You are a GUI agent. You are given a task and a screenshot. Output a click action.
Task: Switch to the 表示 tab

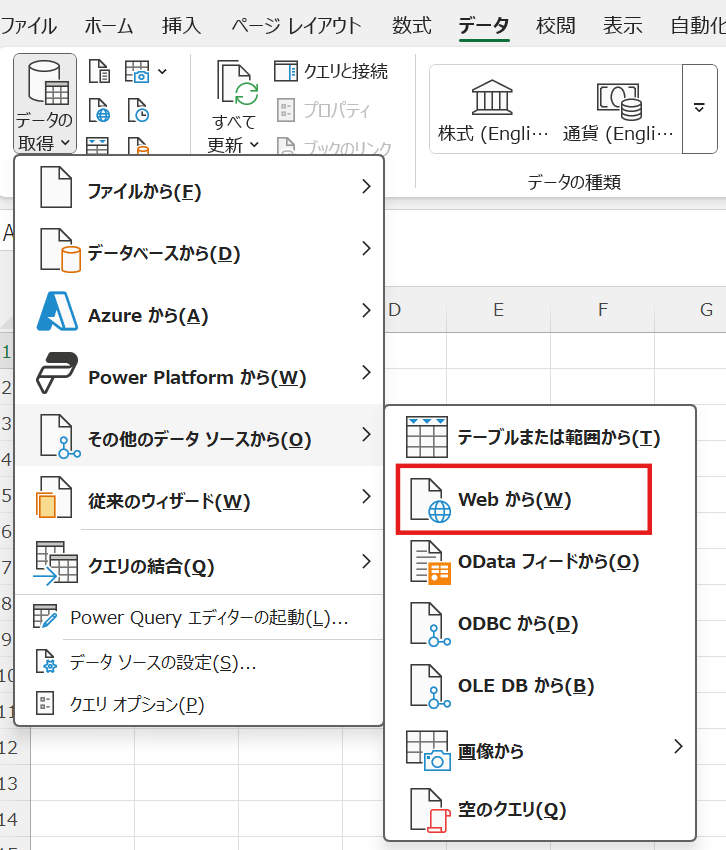click(622, 26)
